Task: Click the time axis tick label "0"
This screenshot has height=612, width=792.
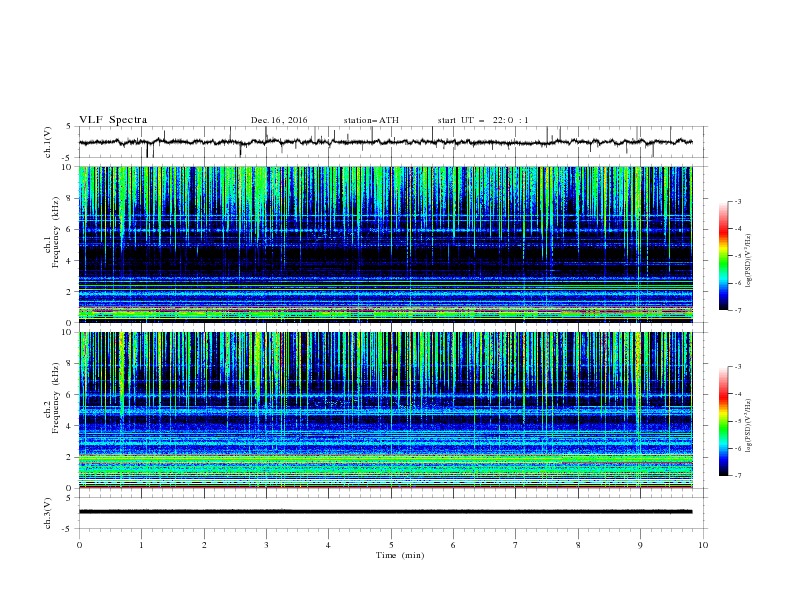Action: [79, 545]
